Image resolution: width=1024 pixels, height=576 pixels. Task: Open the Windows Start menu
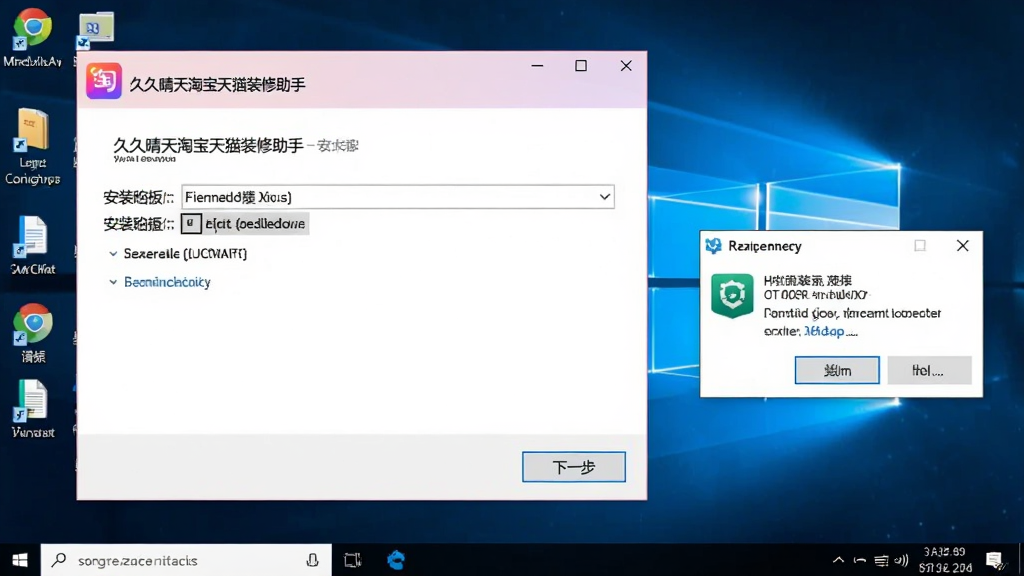(20, 560)
